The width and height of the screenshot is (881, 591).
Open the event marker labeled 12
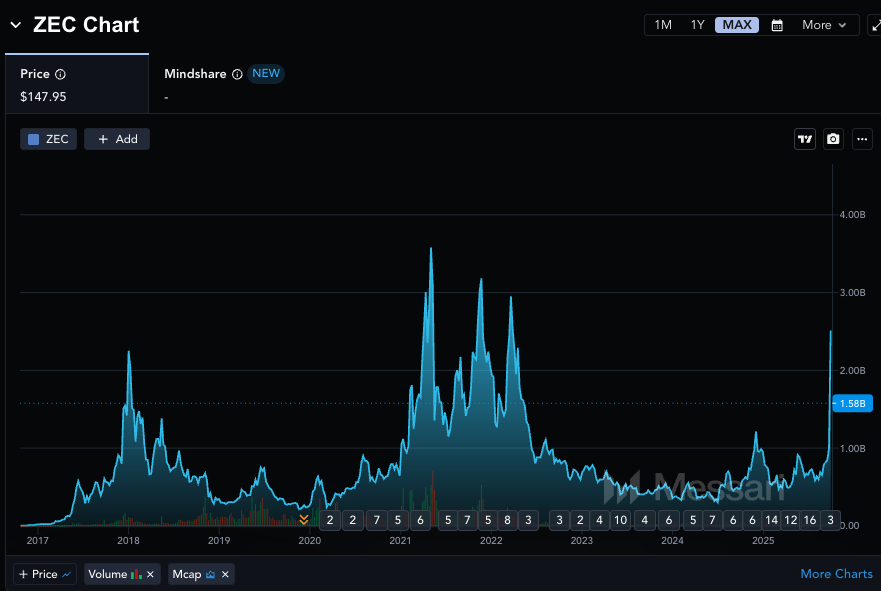pyautogui.click(x=791, y=520)
